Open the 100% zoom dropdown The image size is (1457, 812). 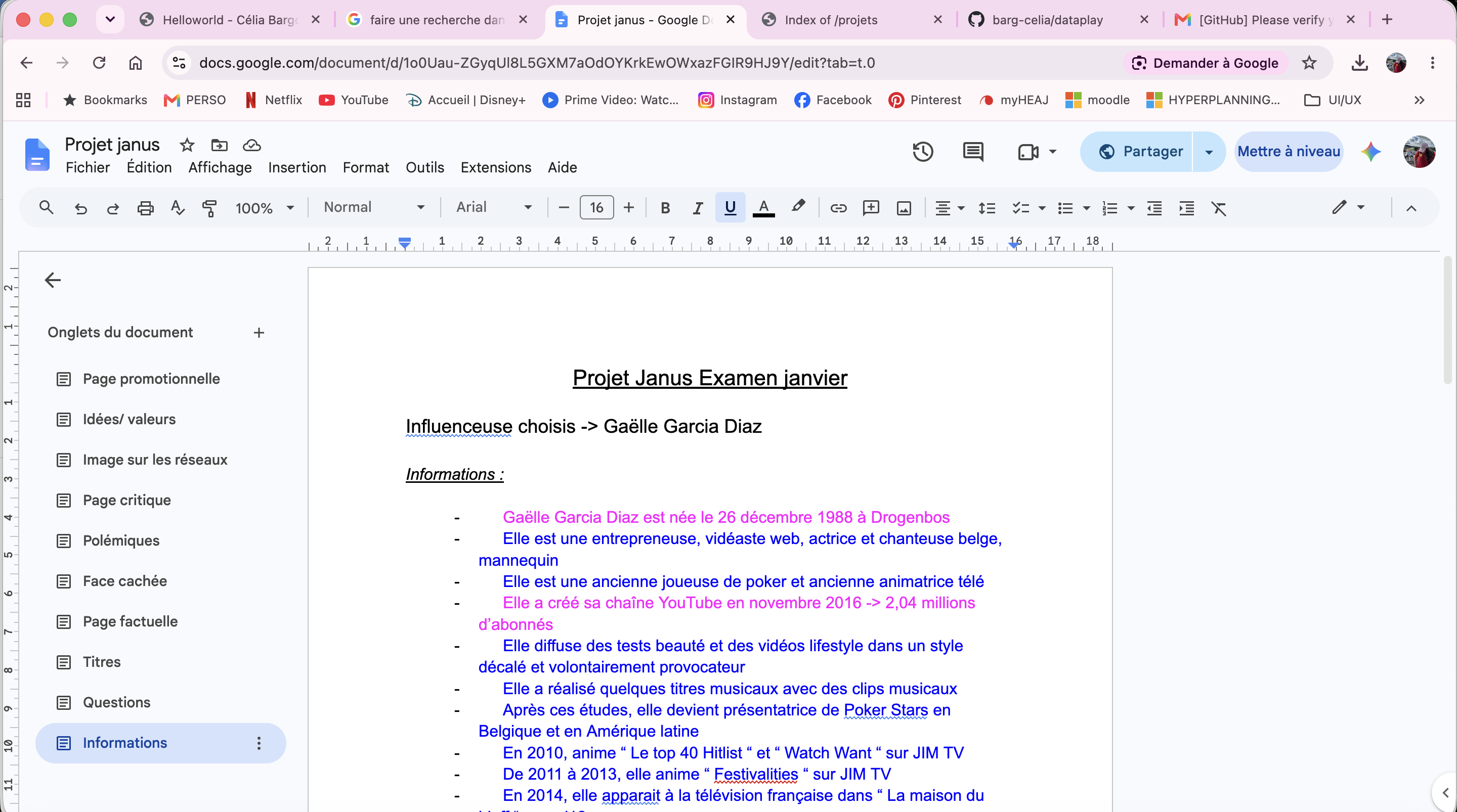point(265,208)
